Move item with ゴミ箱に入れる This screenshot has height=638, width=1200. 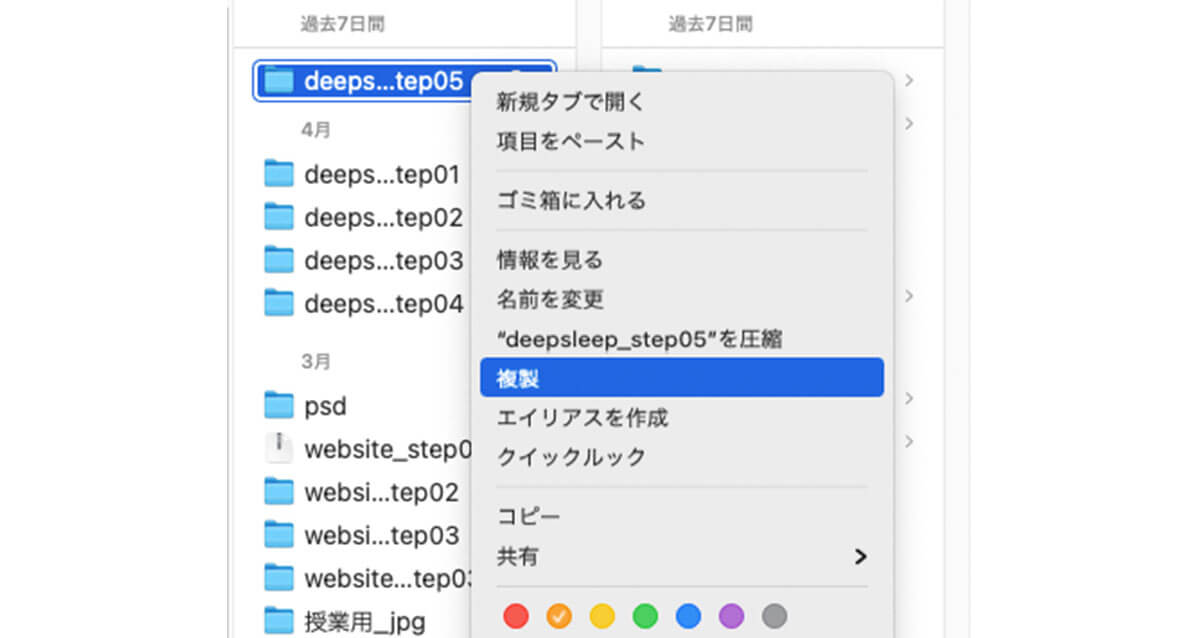tap(571, 201)
